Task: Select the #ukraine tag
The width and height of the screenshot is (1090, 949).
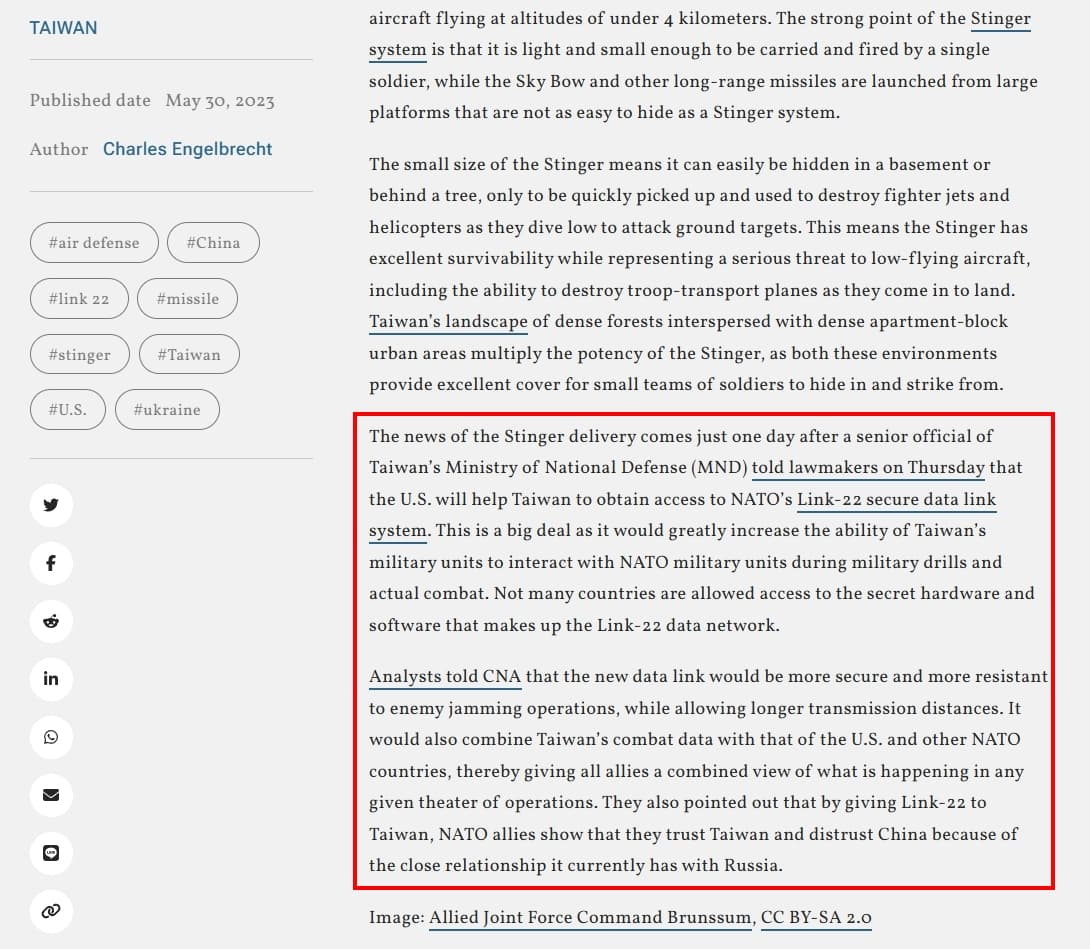Action: (x=168, y=409)
